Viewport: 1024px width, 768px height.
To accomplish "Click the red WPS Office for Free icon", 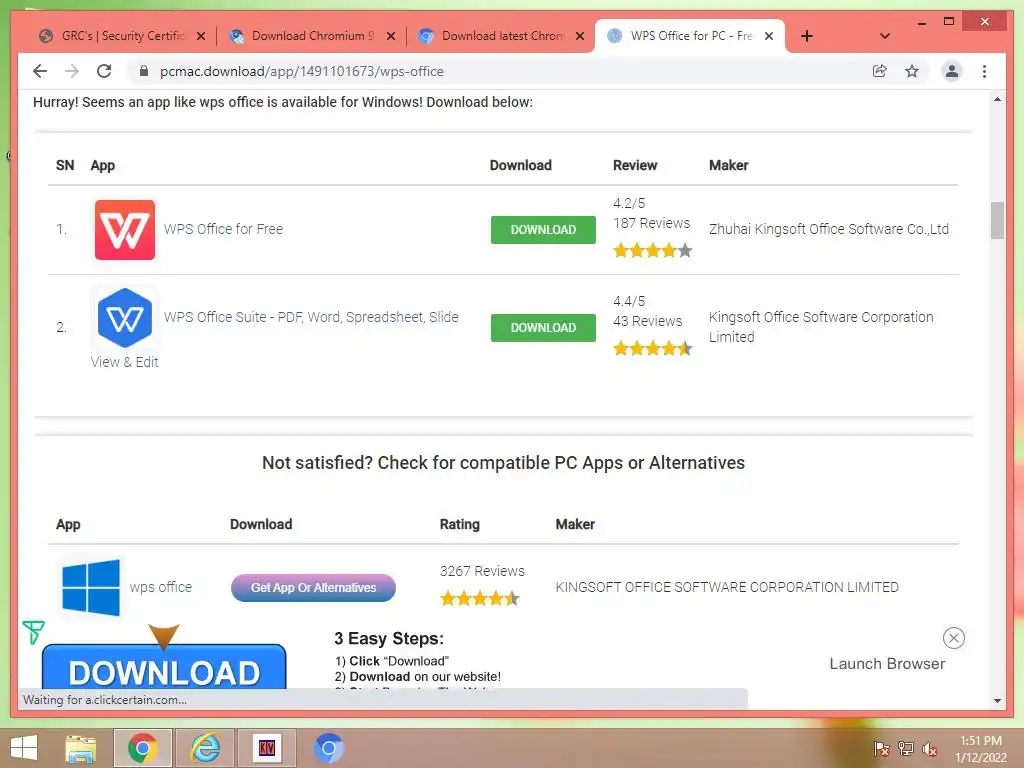I will [x=125, y=230].
